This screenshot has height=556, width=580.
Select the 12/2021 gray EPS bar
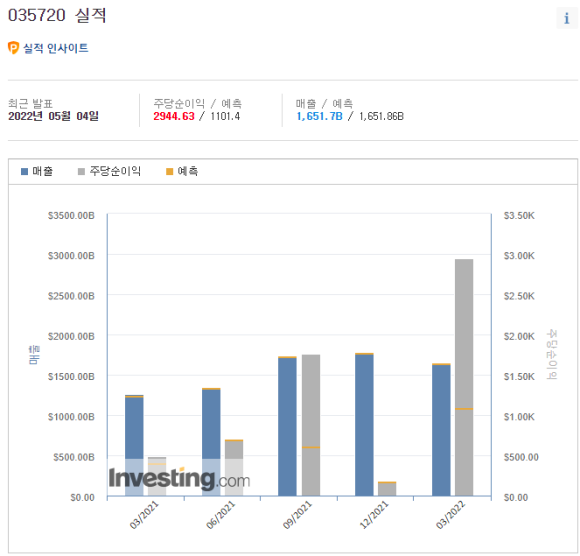pos(387,489)
